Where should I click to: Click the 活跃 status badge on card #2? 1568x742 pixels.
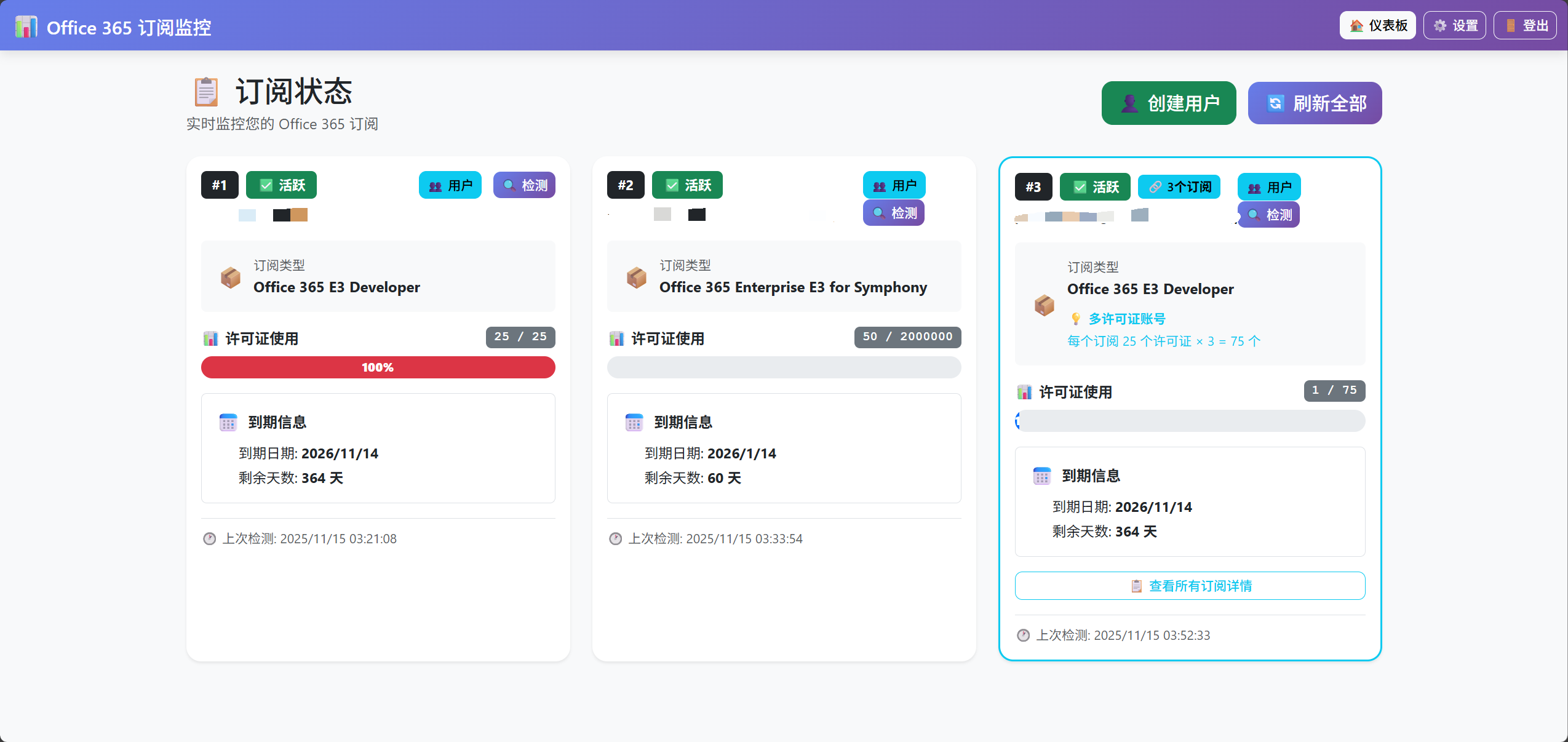(687, 185)
